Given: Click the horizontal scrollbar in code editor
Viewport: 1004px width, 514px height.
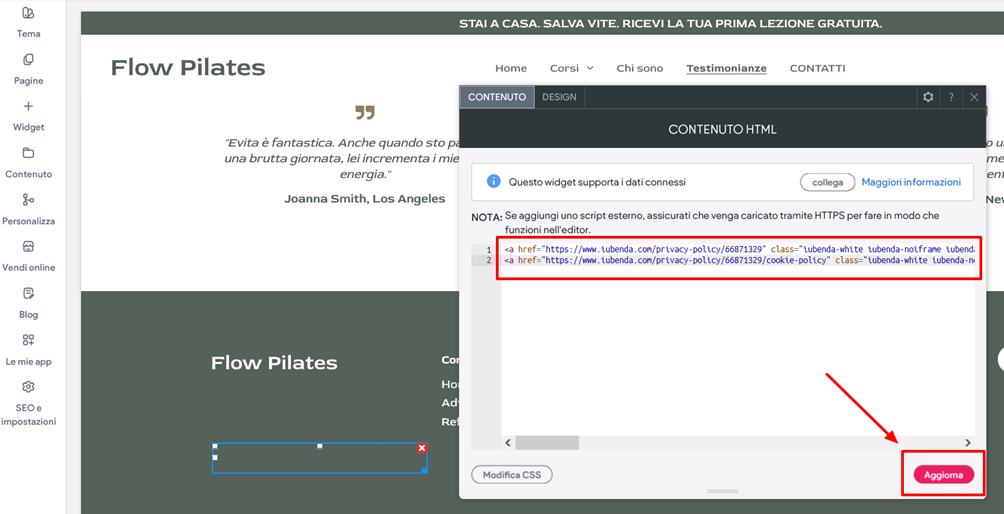Looking at the screenshot, I should pyautogui.click(x=547, y=442).
